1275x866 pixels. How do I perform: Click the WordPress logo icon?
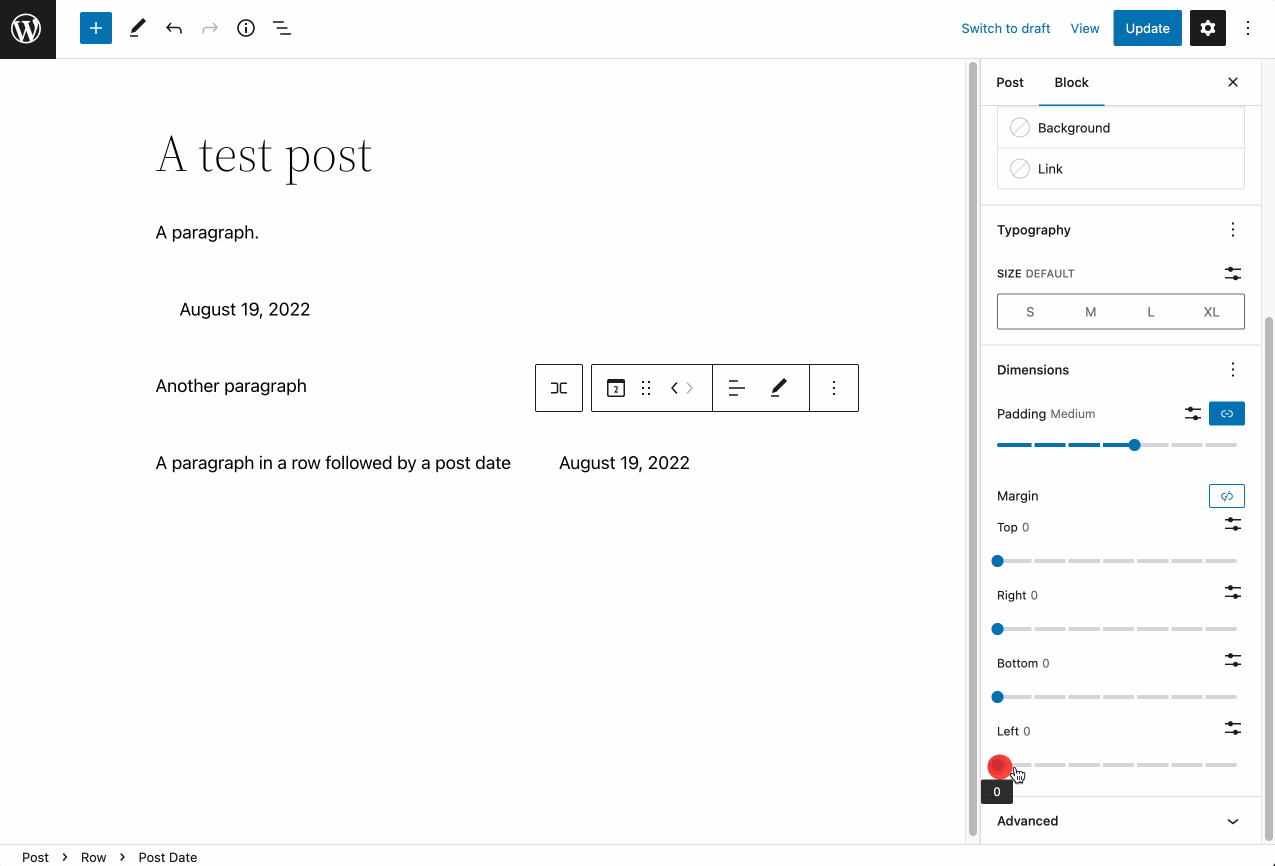coord(27,29)
